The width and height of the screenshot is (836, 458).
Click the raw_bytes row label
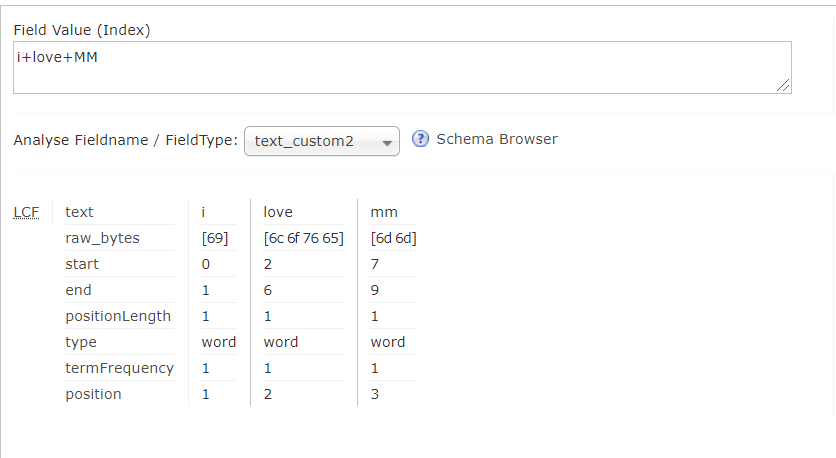102,238
